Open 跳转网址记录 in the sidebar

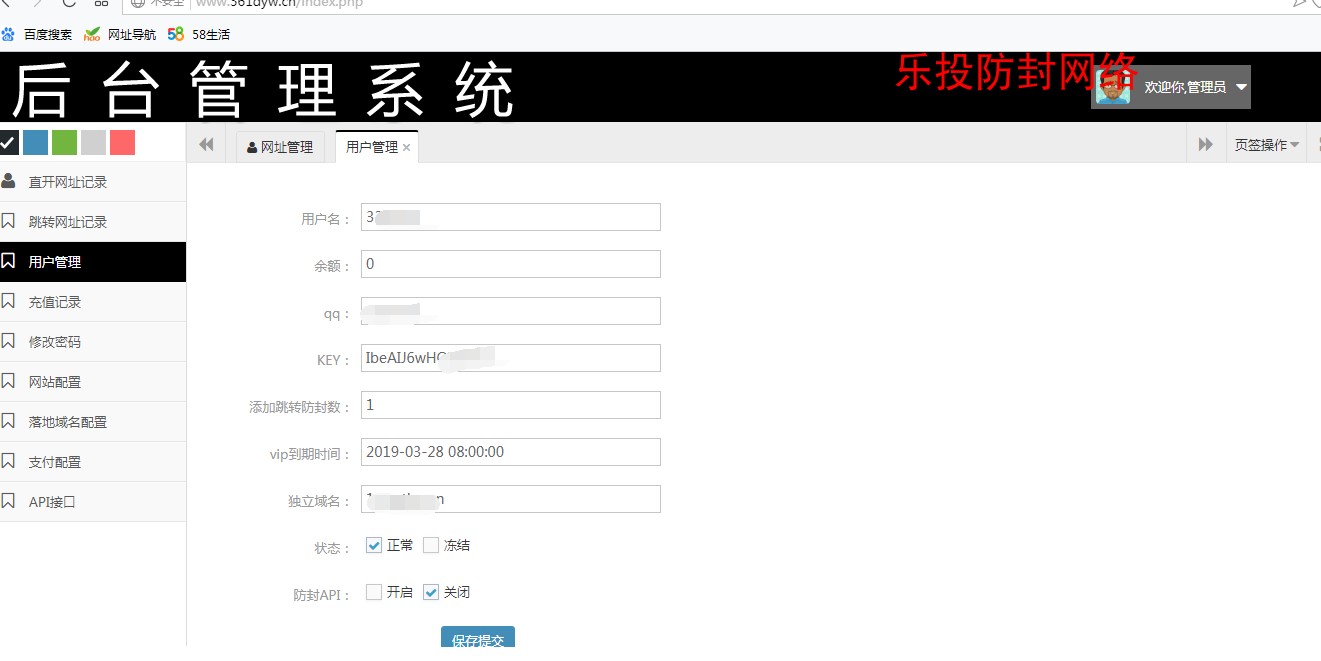tap(93, 222)
